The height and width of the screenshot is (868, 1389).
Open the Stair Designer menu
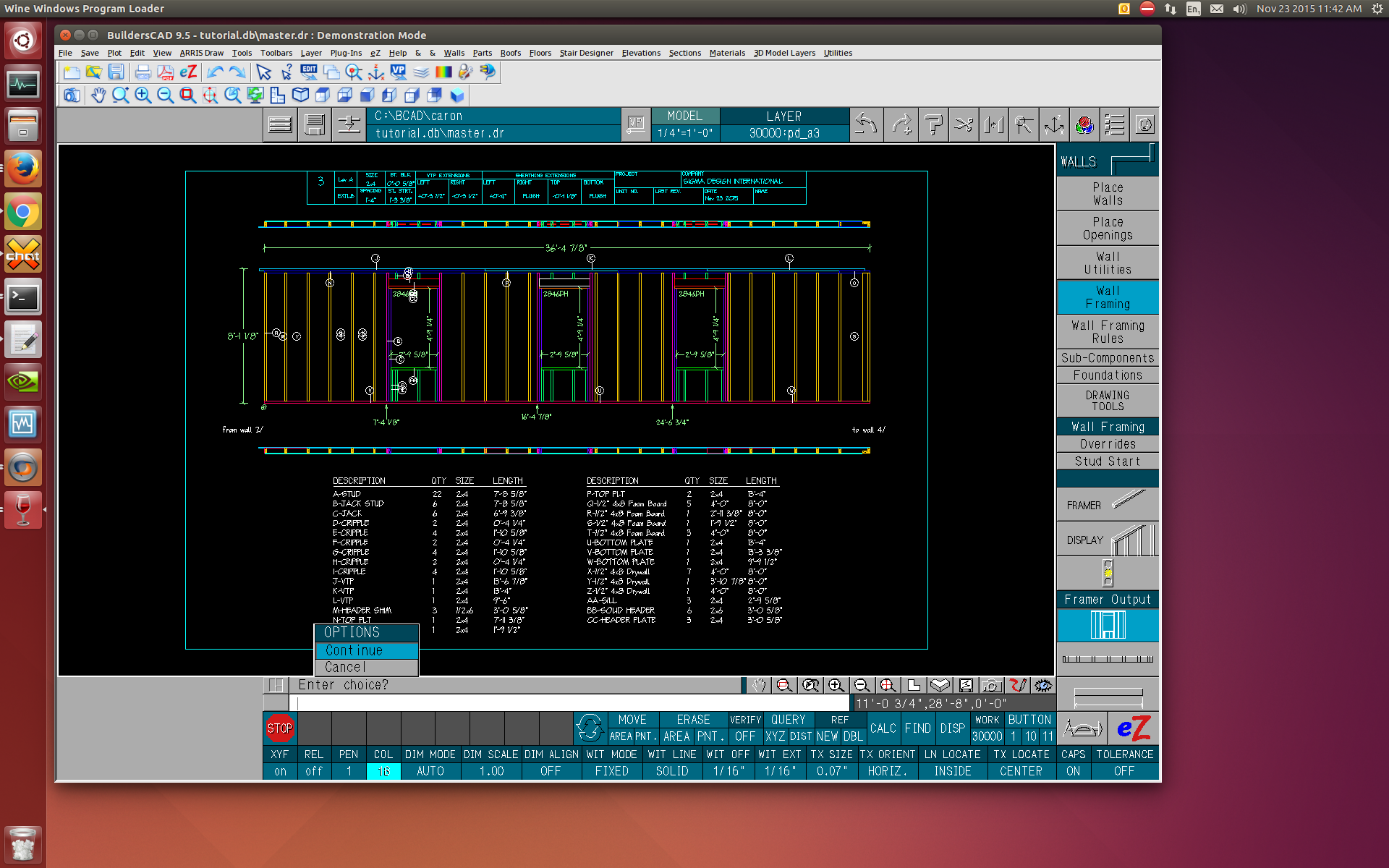click(x=586, y=53)
